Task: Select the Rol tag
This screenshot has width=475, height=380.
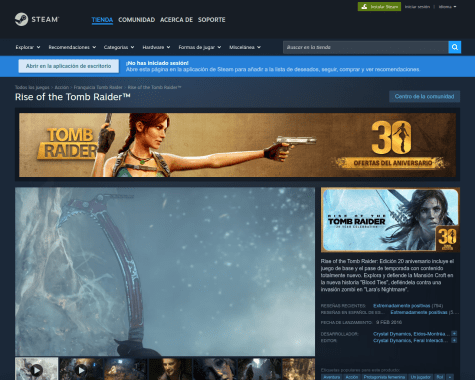Action: click(x=440, y=377)
